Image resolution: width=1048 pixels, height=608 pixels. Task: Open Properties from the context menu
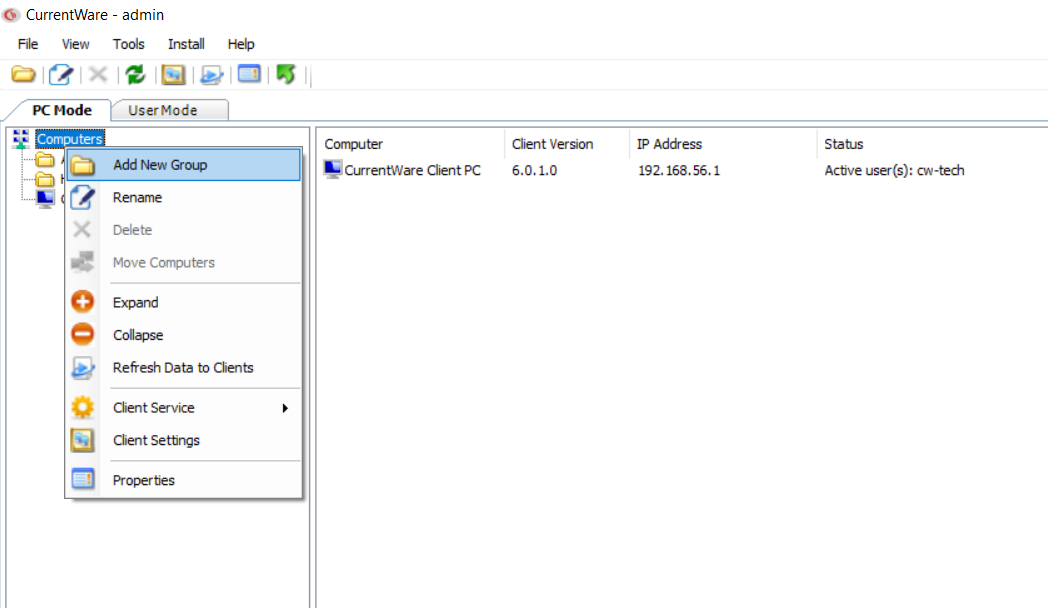click(184, 480)
